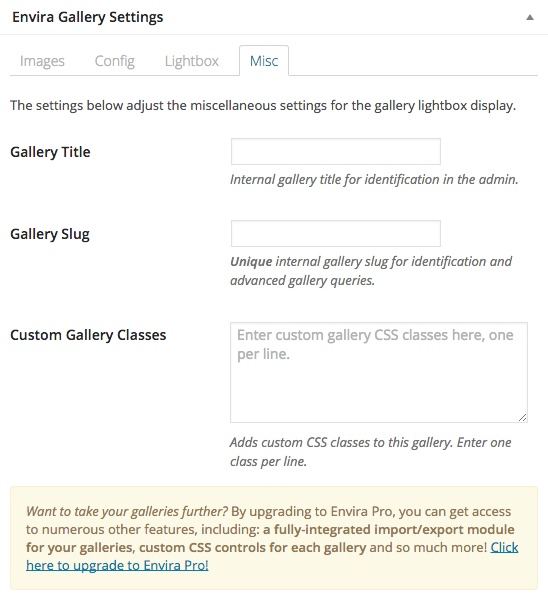The image size is (548, 605).
Task: Click the textarea resize handle corner
Action: [523, 417]
